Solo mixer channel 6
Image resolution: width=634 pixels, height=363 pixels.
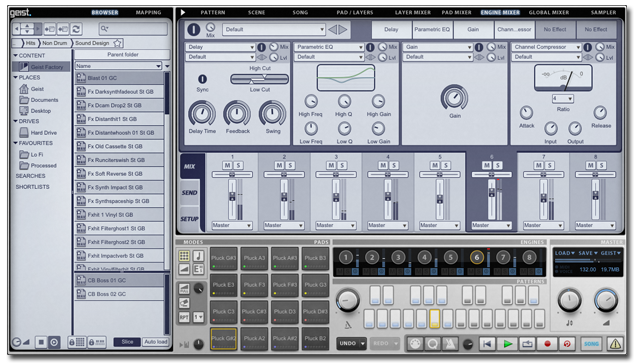(x=497, y=165)
